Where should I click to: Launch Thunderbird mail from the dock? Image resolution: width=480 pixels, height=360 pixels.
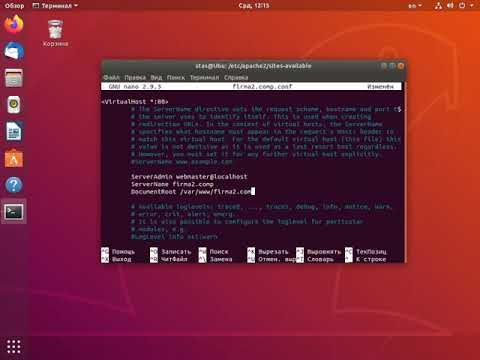(x=14, y=51)
